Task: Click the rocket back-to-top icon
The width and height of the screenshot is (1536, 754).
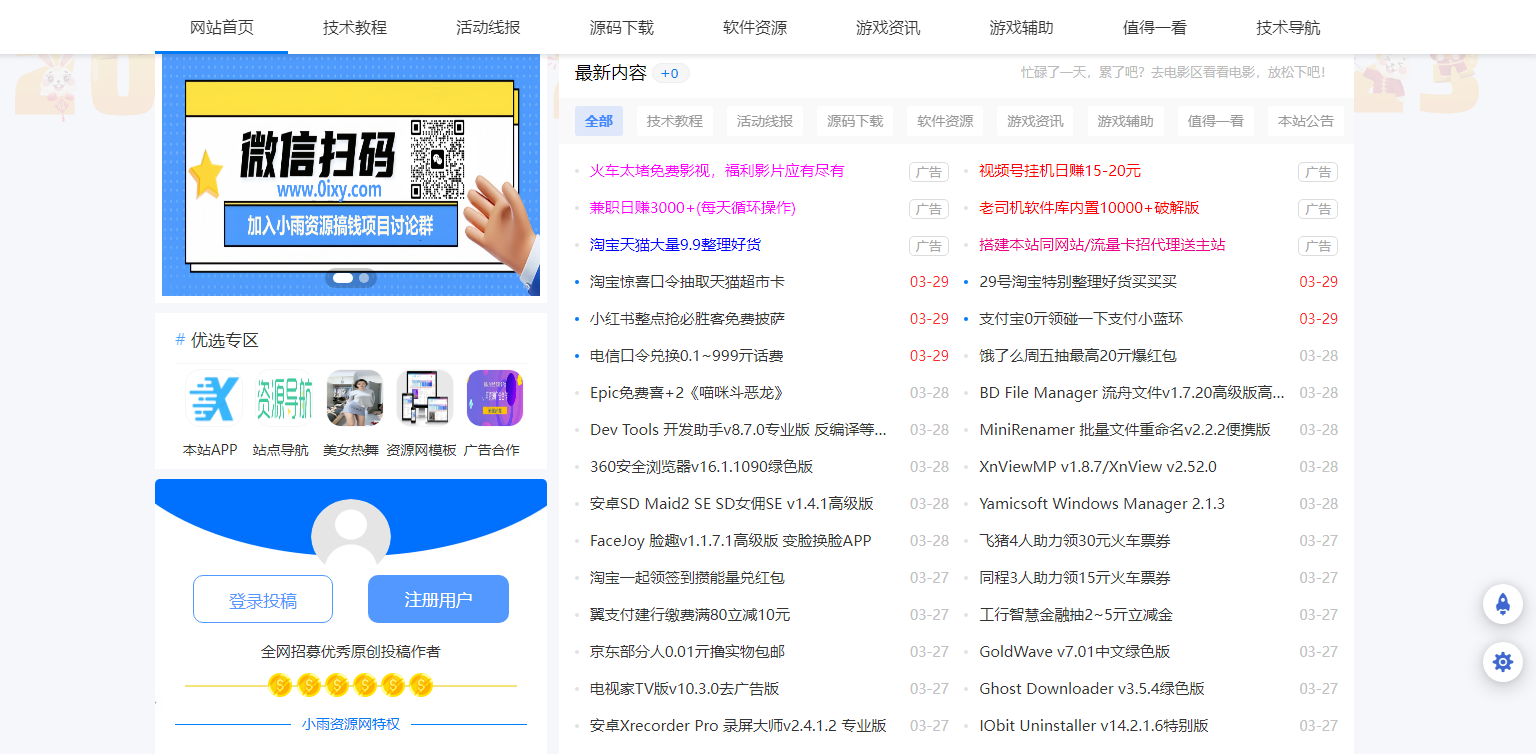Action: pyautogui.click(x=1503, y=604)
